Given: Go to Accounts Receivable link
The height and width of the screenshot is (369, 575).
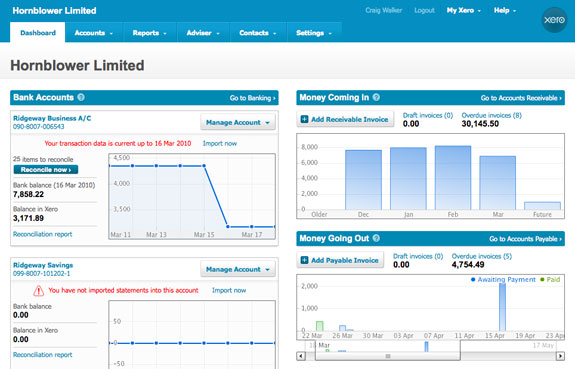Looking at the screenshot, I should pos(521,98).
